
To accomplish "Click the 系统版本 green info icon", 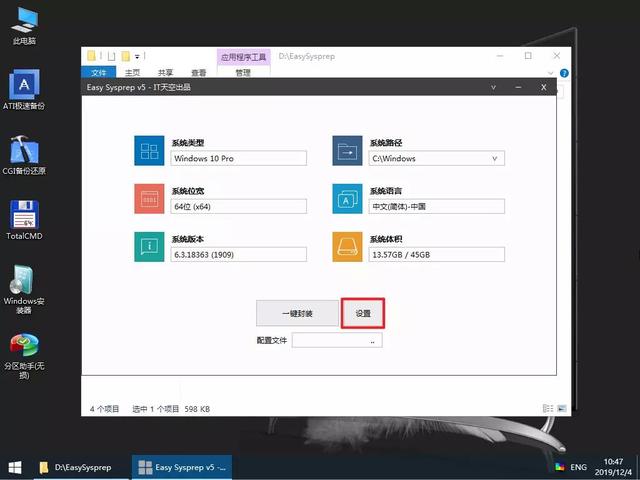I will tap(149, 247).
